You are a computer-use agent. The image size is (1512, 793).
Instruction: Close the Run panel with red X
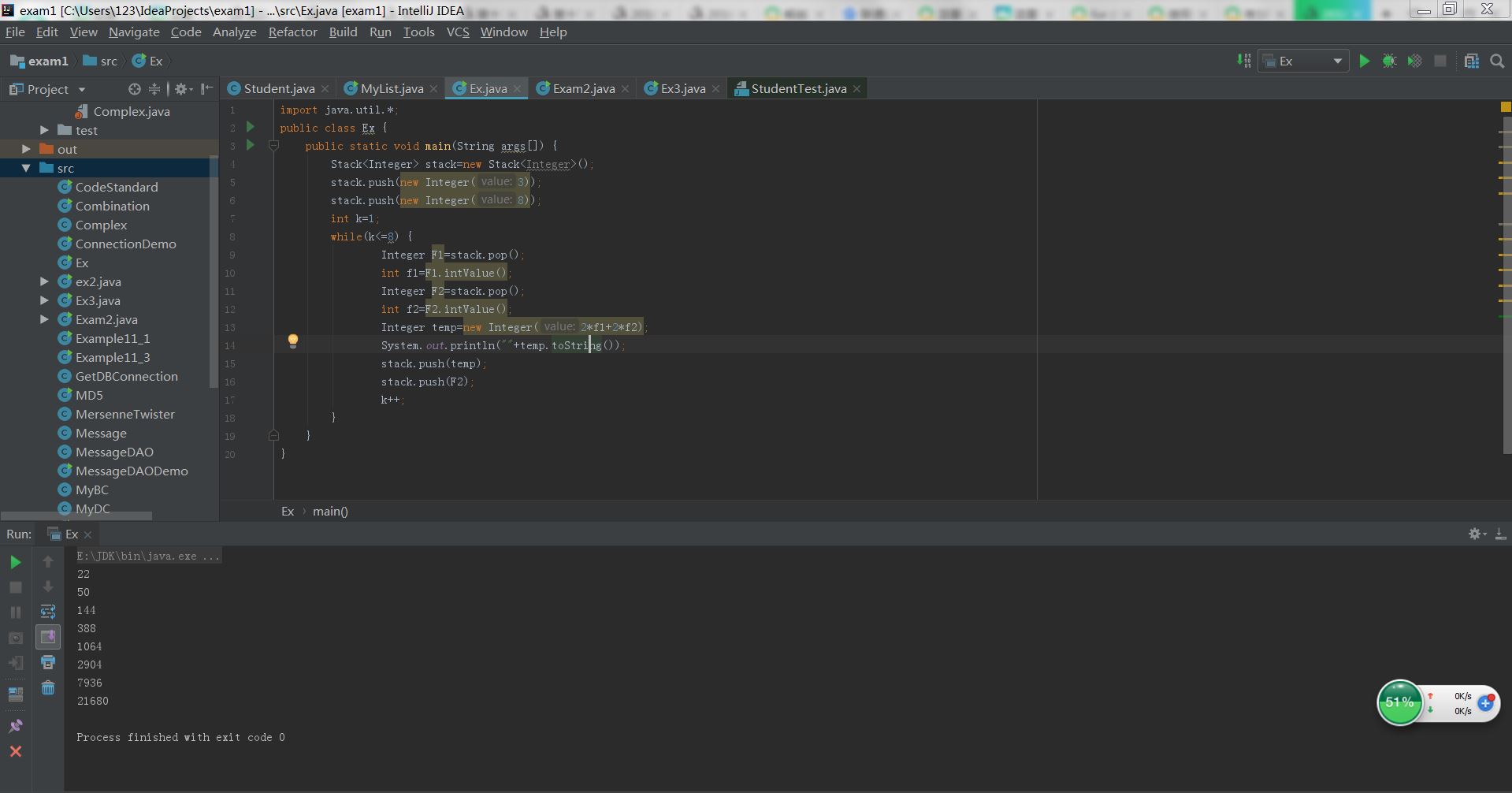(x=16, y=751)
